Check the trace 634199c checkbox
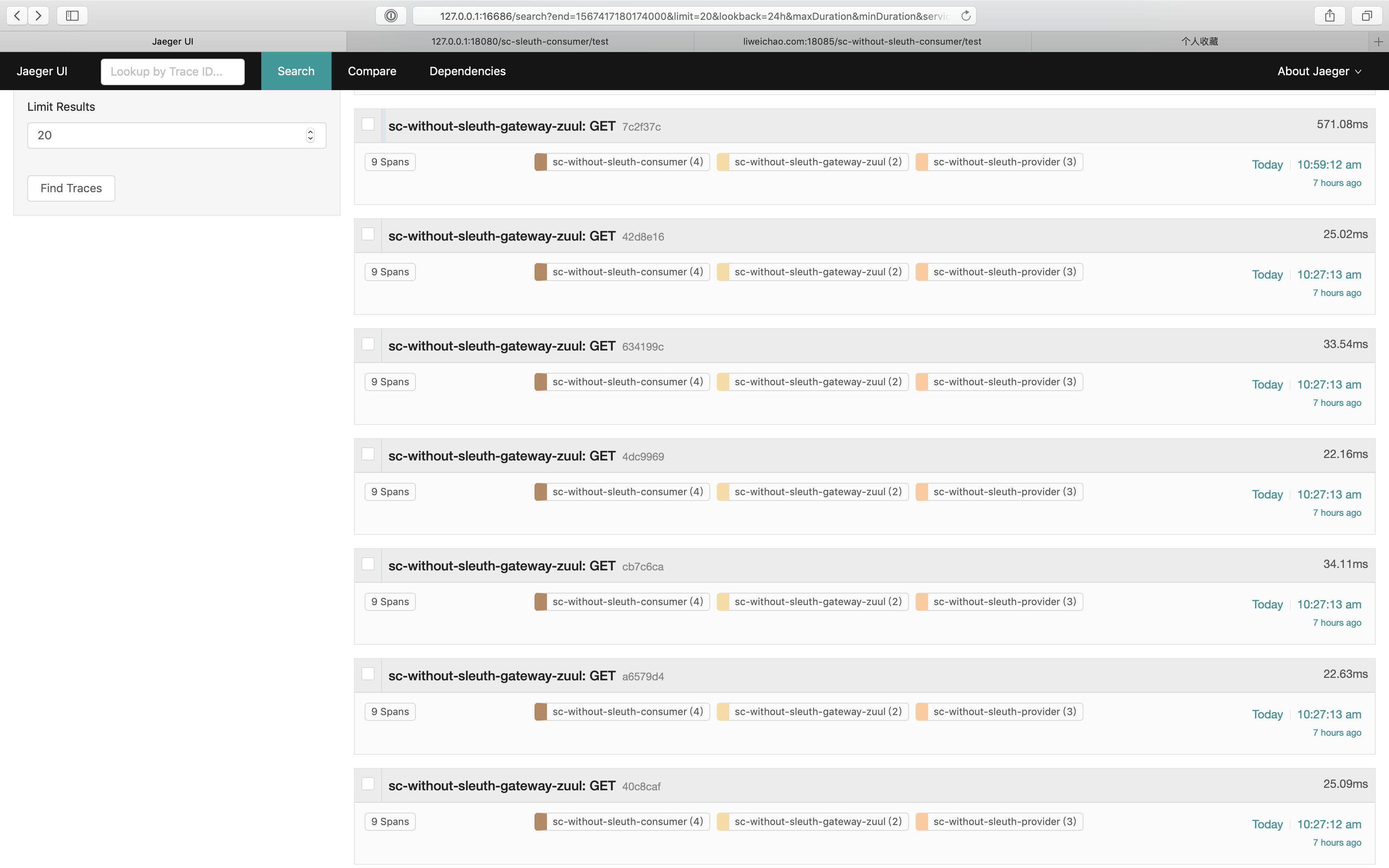The width and height of the screenshot is (1389, 868). point(368,344)
